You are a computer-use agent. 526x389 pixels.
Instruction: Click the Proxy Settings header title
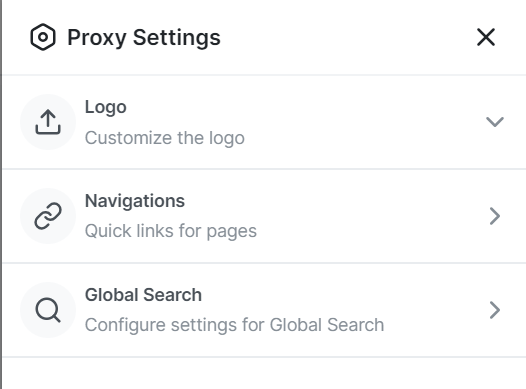144,37
